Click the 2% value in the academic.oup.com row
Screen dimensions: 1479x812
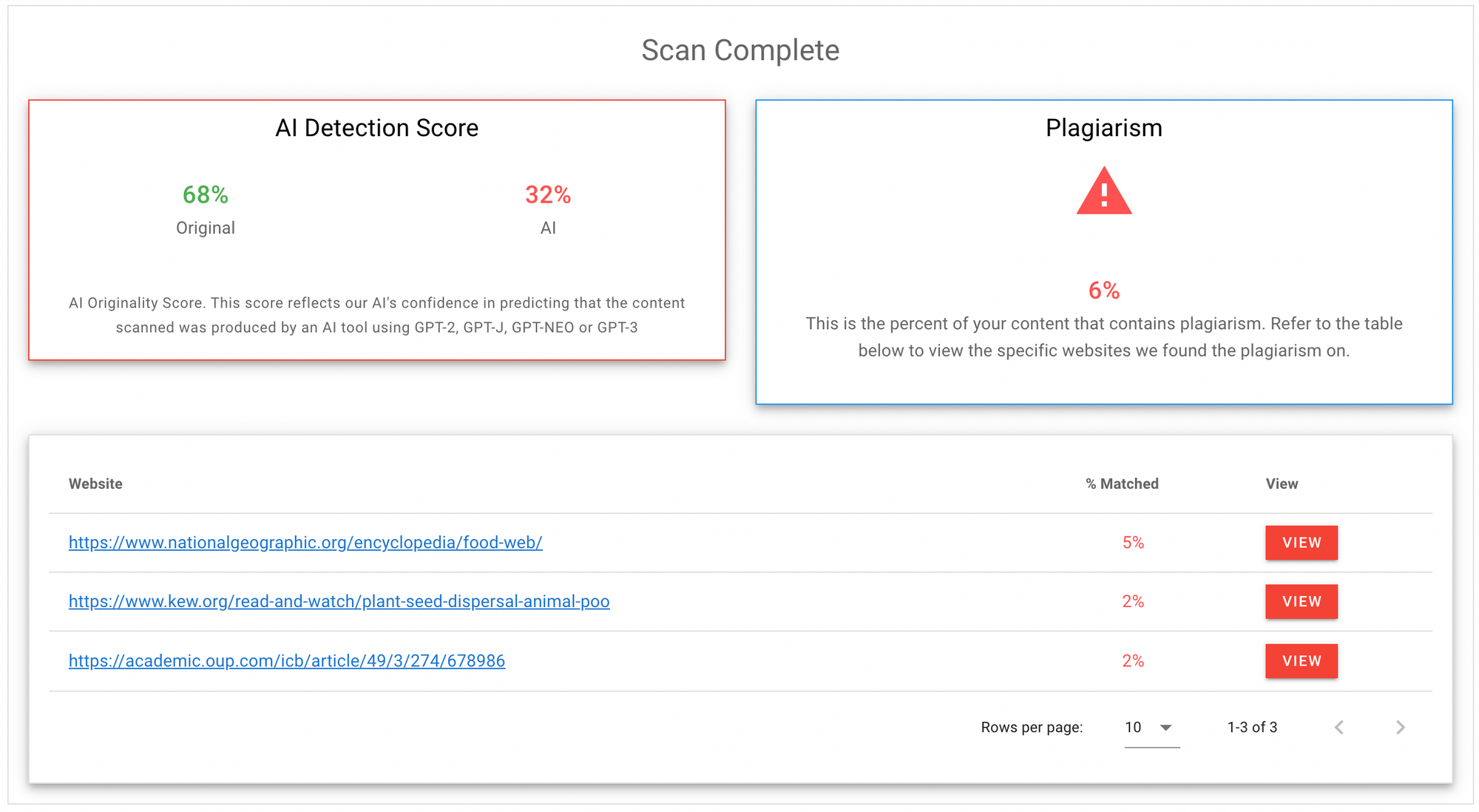point(1133,661)
